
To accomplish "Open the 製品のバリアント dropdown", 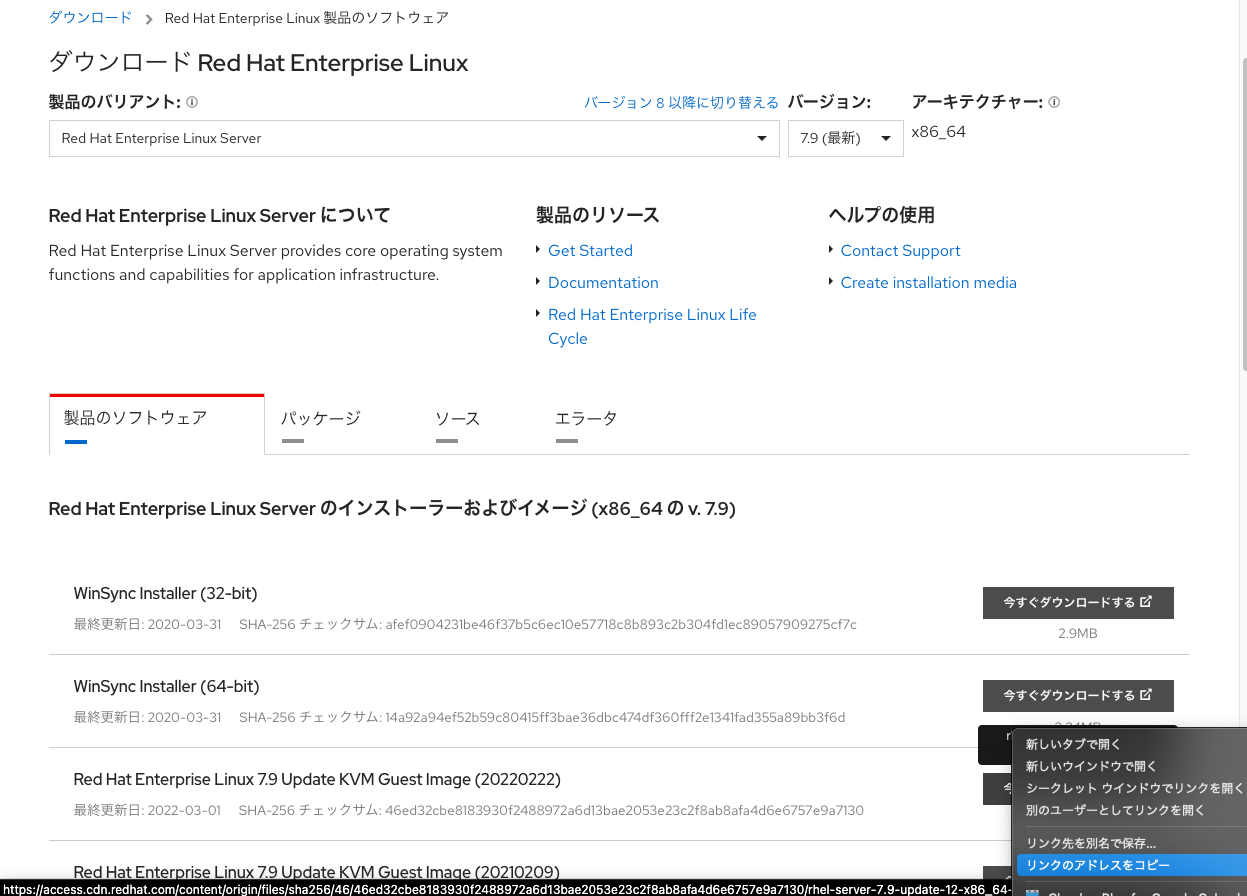I will [414, 138].
